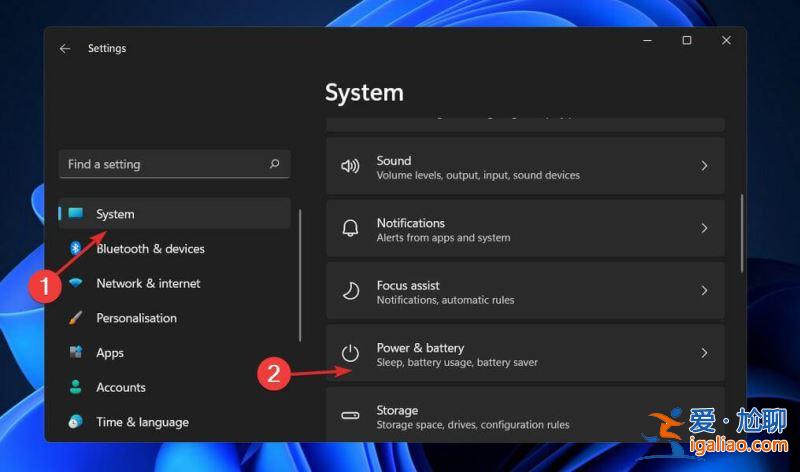Select System in the sidebar

click(x=174, y=213)
